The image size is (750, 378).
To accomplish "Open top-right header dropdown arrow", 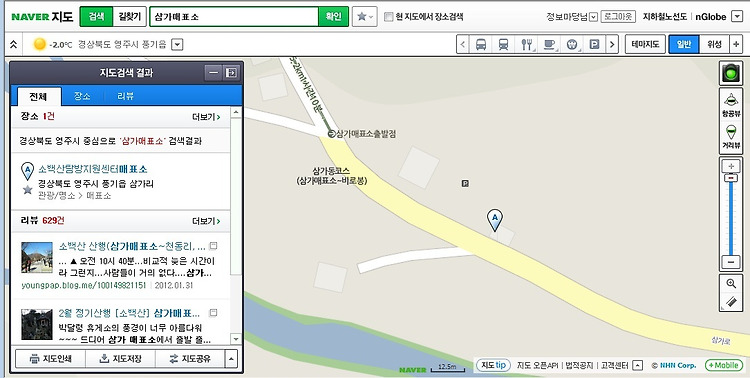I will (x=737, y=16).
